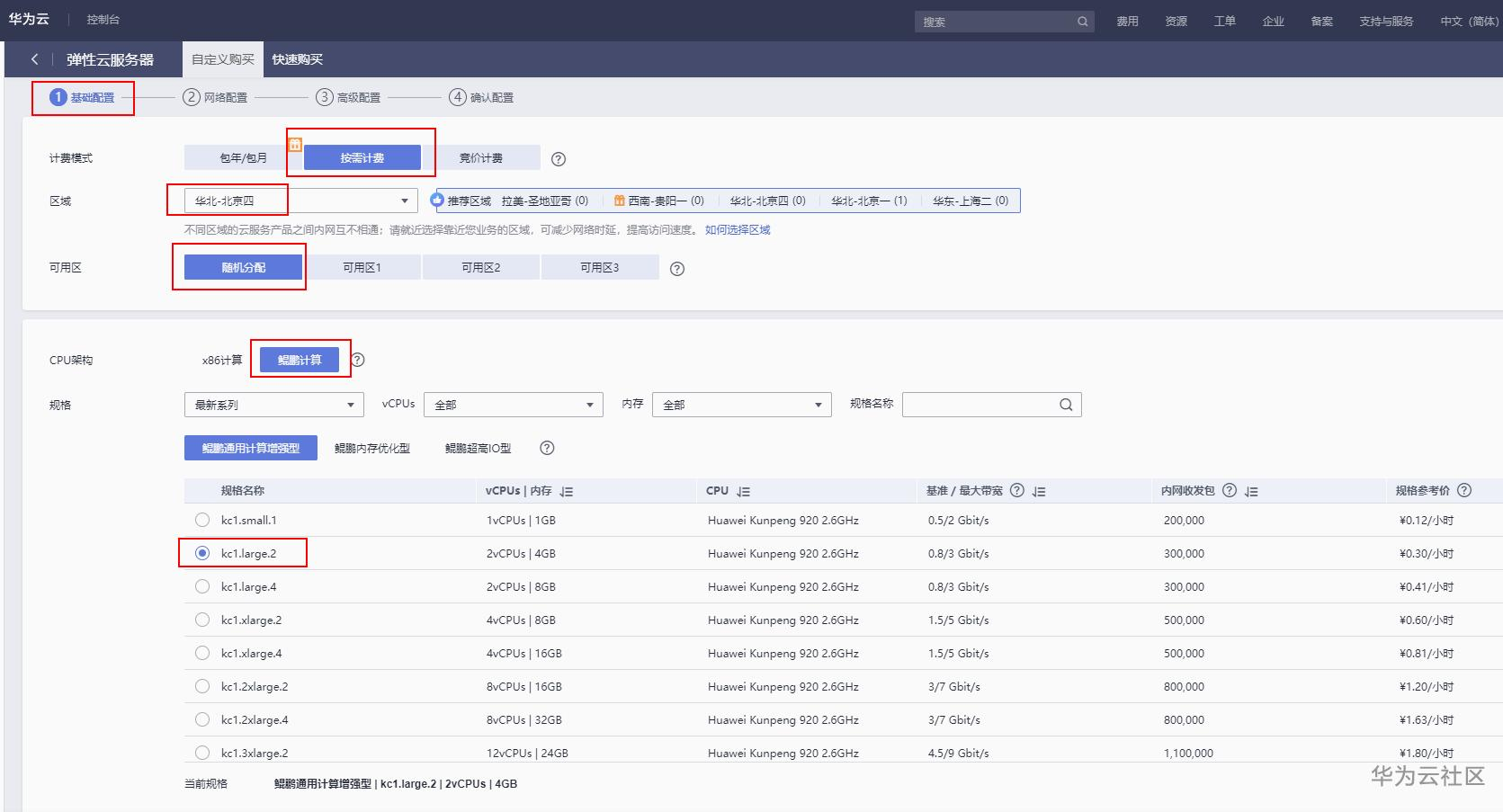
Task: Sort by vCPUs | 内存 column icon
Action: coord(567,492)
